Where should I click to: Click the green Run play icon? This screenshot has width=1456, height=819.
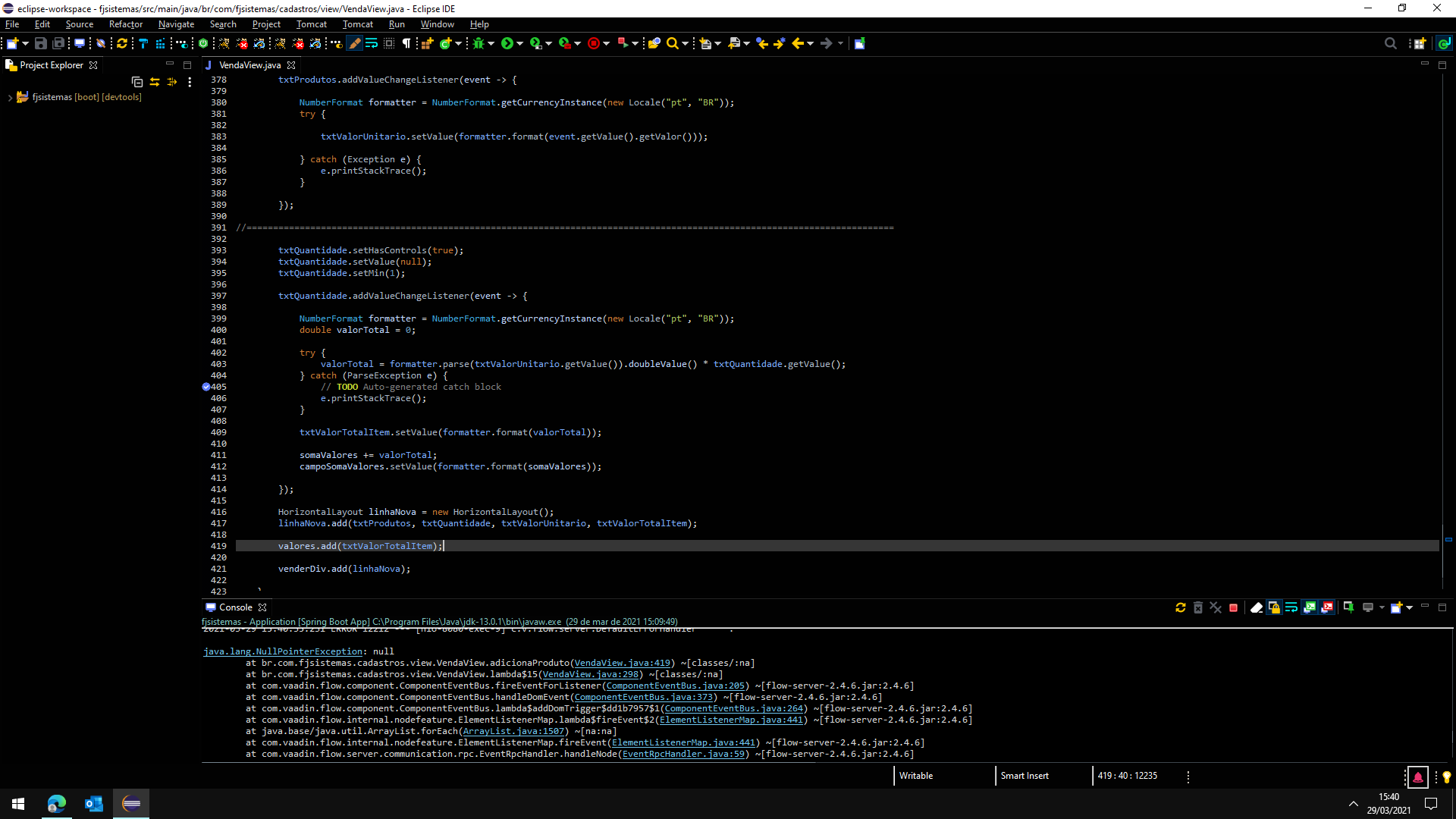[507, 44]
